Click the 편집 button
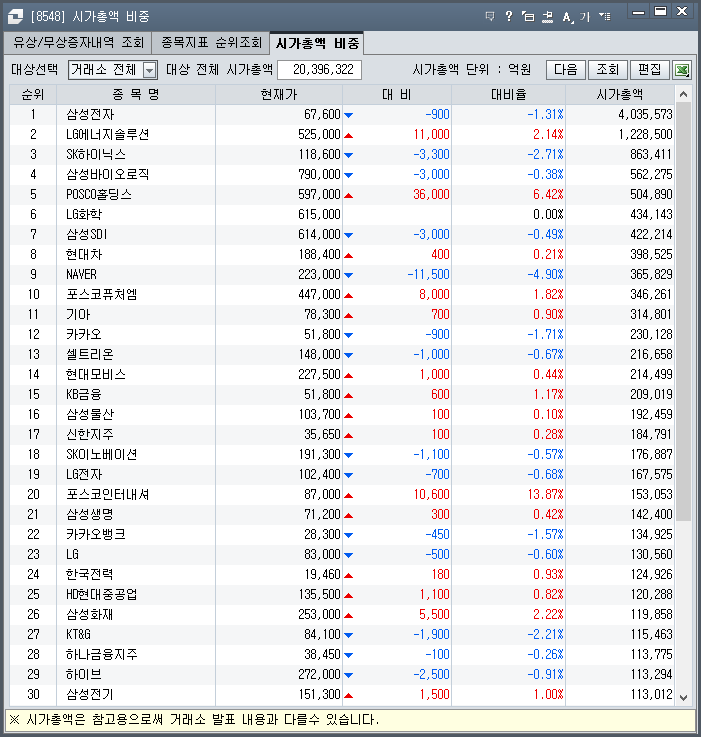701x737 pixels. coord(650,70)
